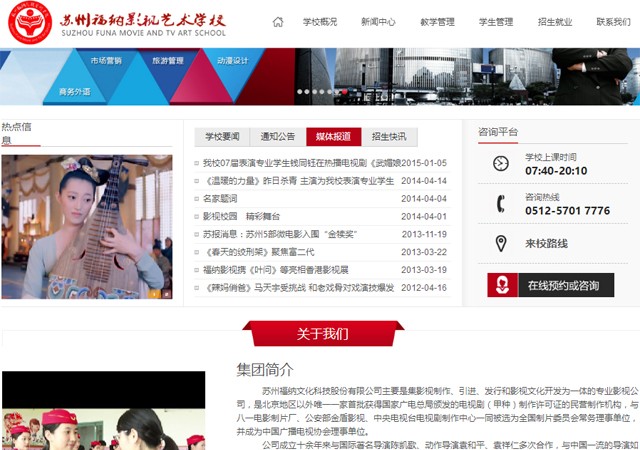Click the telephone hotline icon
This screenshot has height=450, width=640.
(x=501, y=204)
